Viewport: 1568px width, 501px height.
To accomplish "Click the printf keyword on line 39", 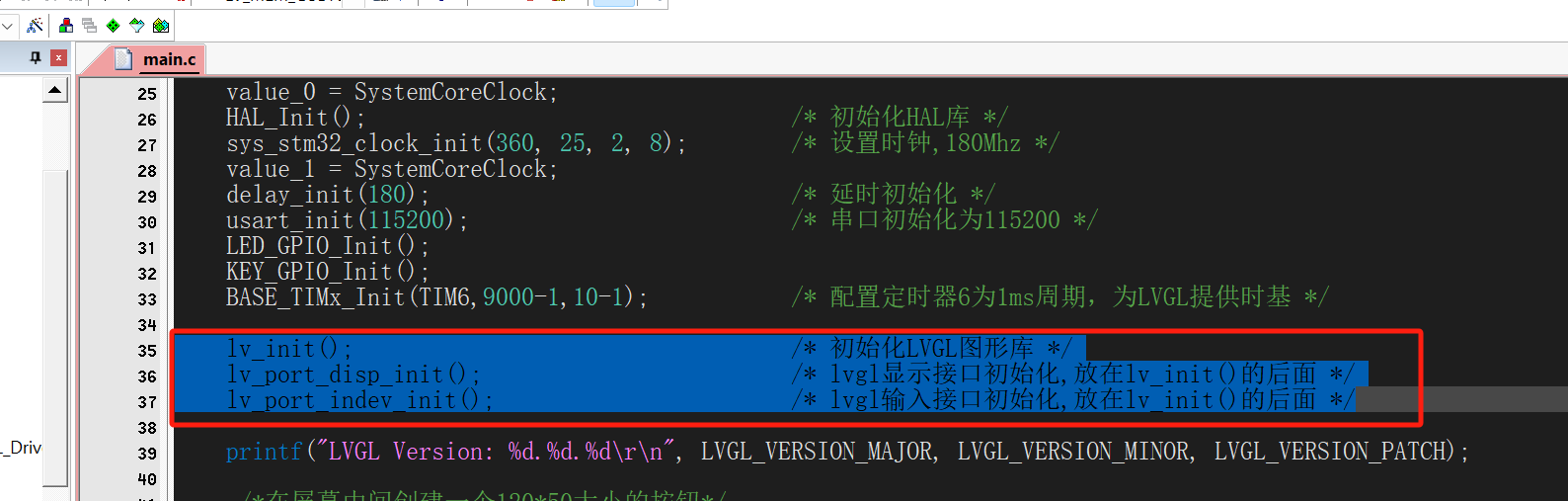I will (264, 452).
